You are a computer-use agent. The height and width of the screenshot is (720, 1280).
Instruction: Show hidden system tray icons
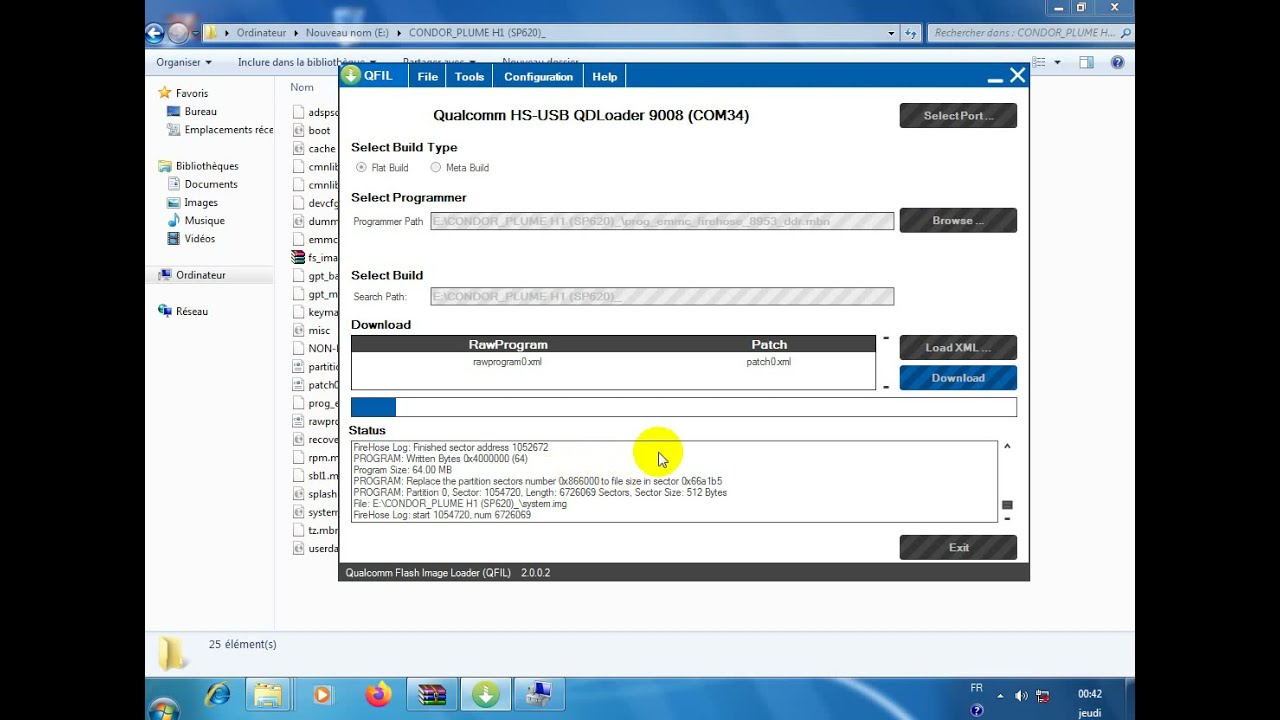[1000, 696]
